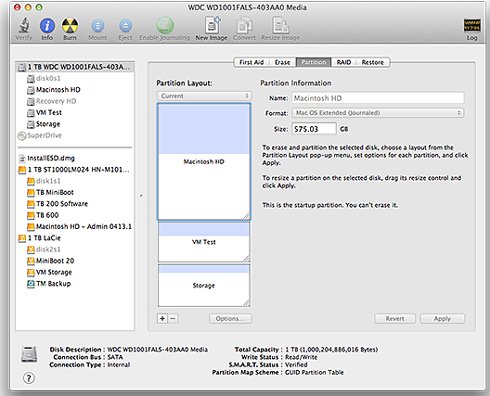Screen dimensions: 490x396
Task: Open the help question mark button
Action: coord(29,378)
